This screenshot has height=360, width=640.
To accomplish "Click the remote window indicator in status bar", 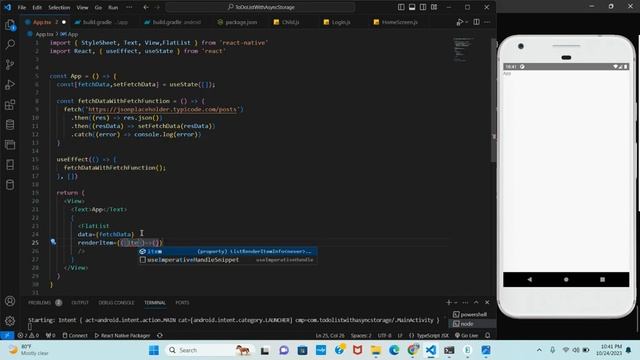I will [7, 336].
